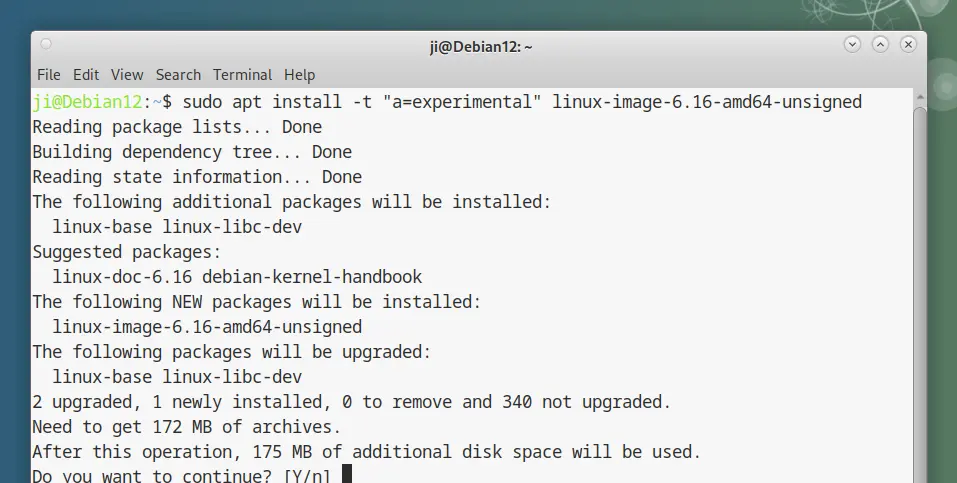Minimize terminal with down-chevron icon
The width and height of the screenshot is (957, 483).
click(x=852, y=45)
